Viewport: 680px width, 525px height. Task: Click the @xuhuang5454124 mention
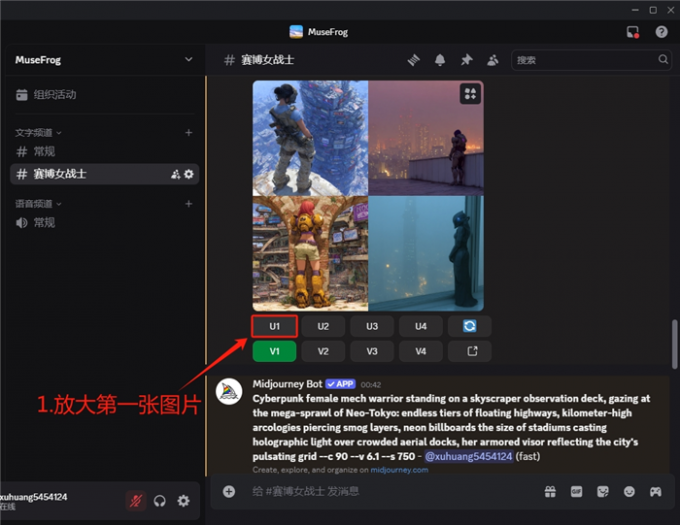pyautogui.click(x=468, y=457)
